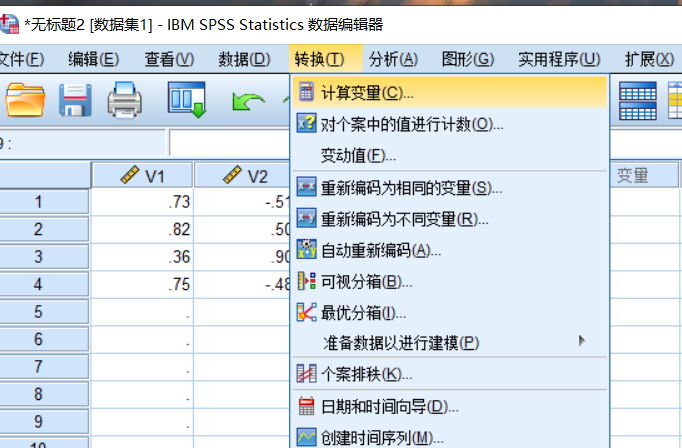Select row header 5
Image resolution: width=682 pixels, height=448 pixels.
click(x=44, y=311)
